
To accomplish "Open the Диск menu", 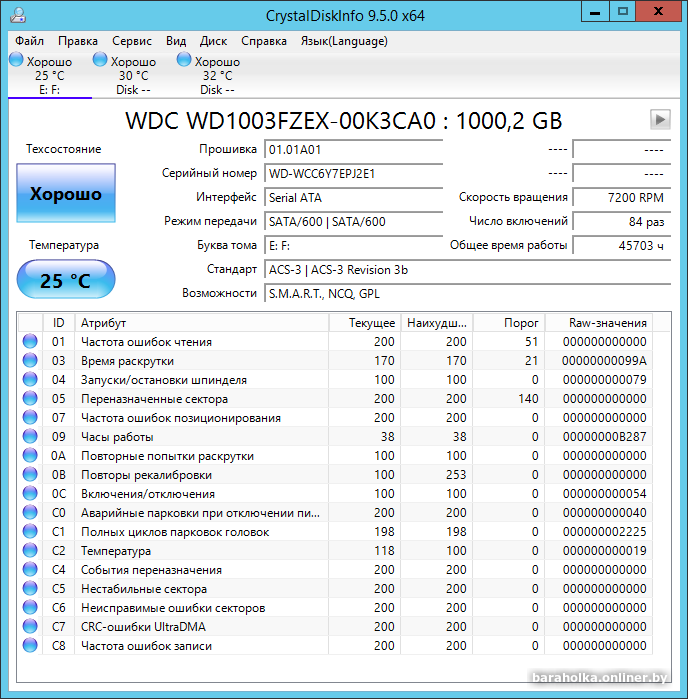I will [213, 41].
